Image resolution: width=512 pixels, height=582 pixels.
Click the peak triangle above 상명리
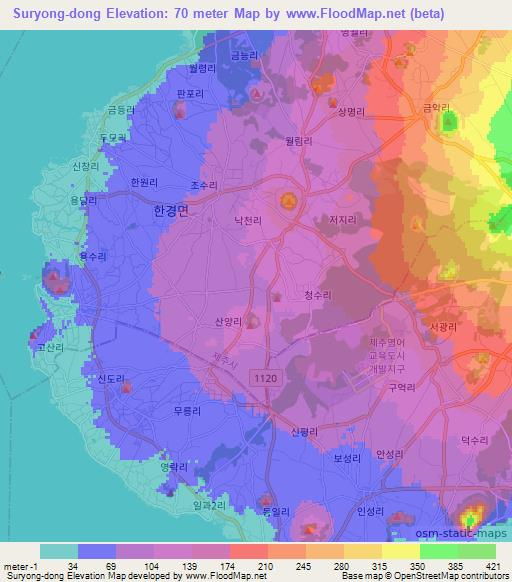pyautogui.click(x=333, y=102)
